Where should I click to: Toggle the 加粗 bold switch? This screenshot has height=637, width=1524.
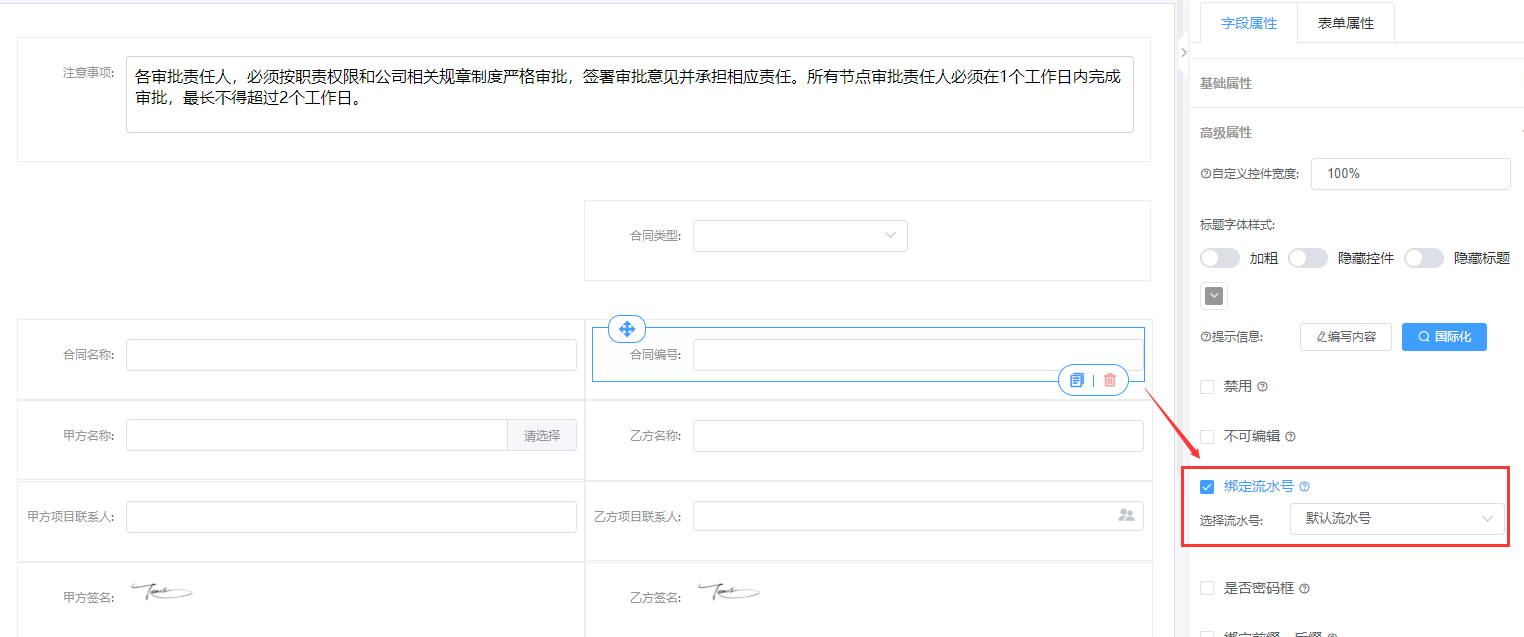(1219, 258)
